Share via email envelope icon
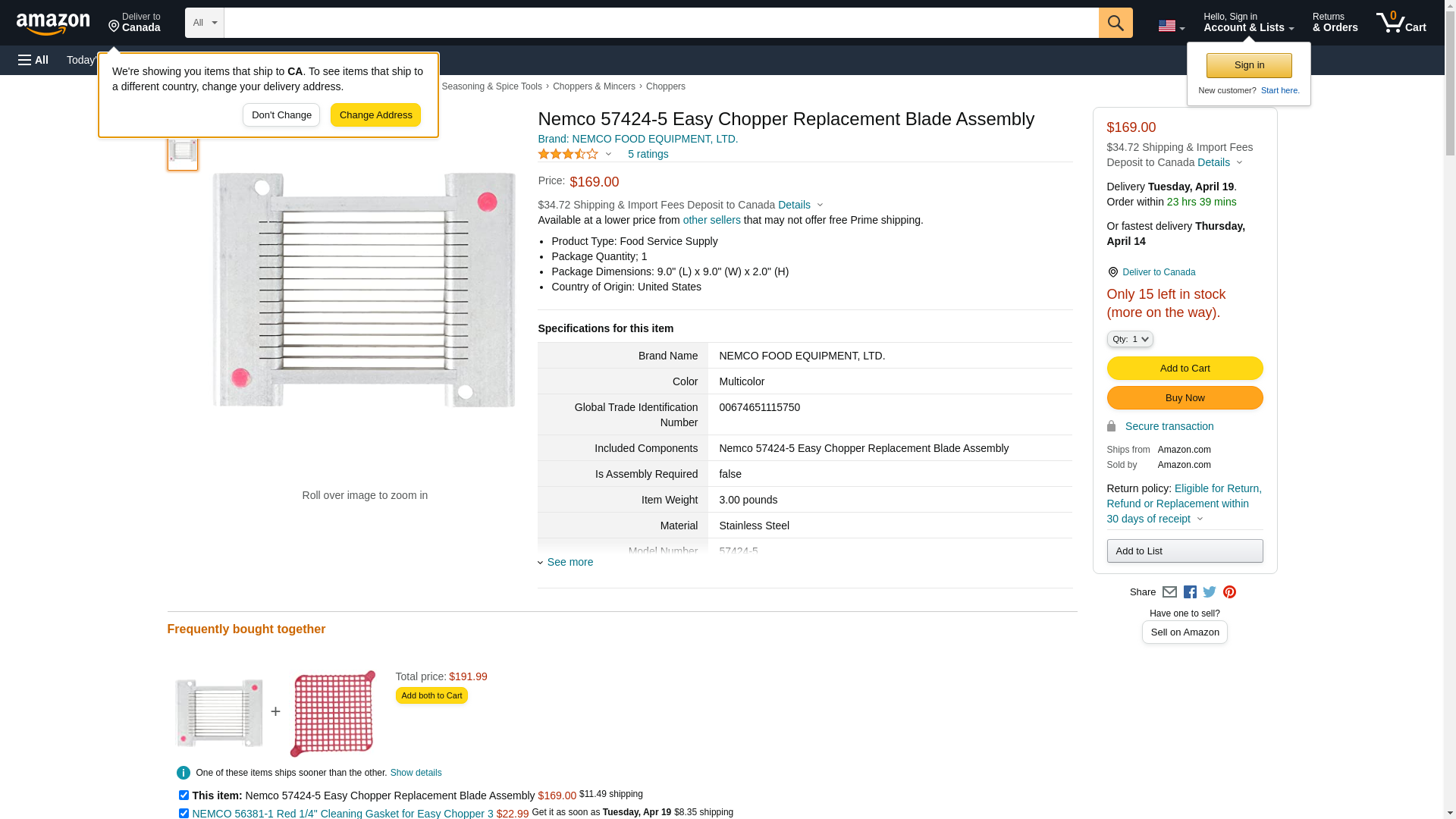This screenshot has width=1456, height=819. (1169, 592)
